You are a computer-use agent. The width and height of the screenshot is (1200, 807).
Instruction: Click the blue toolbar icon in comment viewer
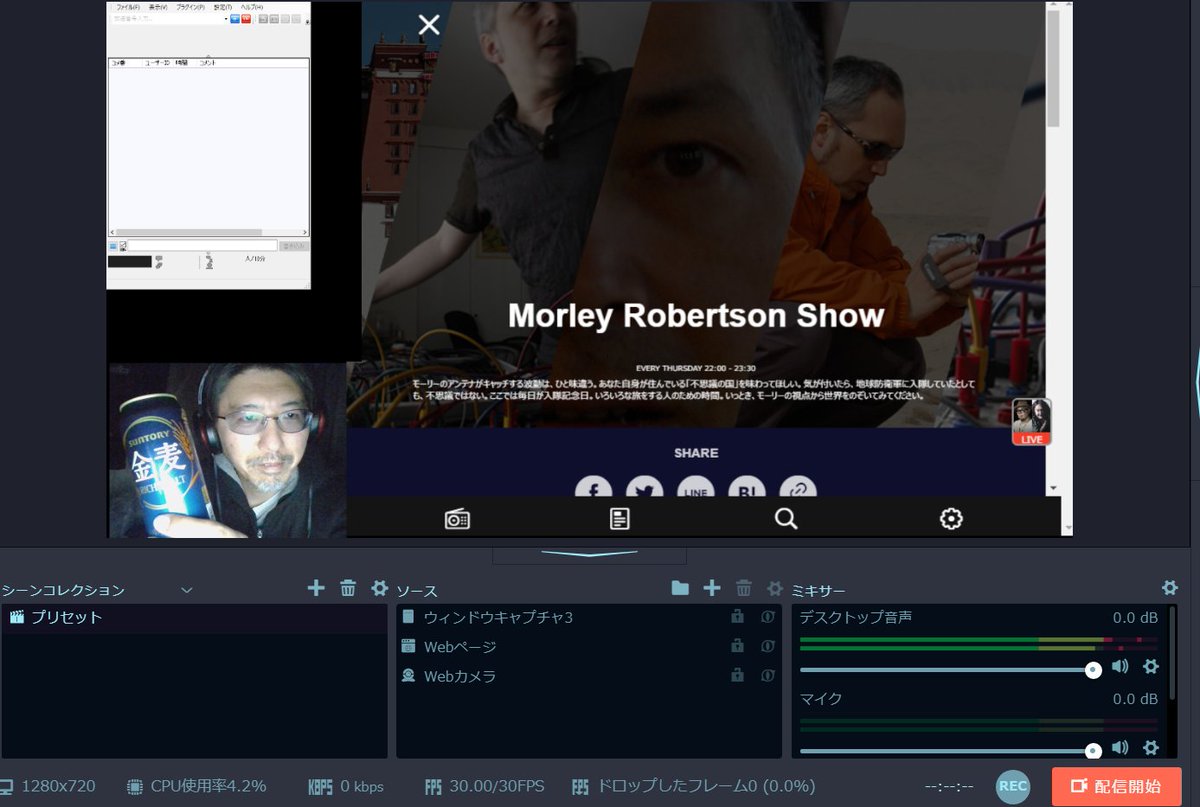[x=235, y=18]
